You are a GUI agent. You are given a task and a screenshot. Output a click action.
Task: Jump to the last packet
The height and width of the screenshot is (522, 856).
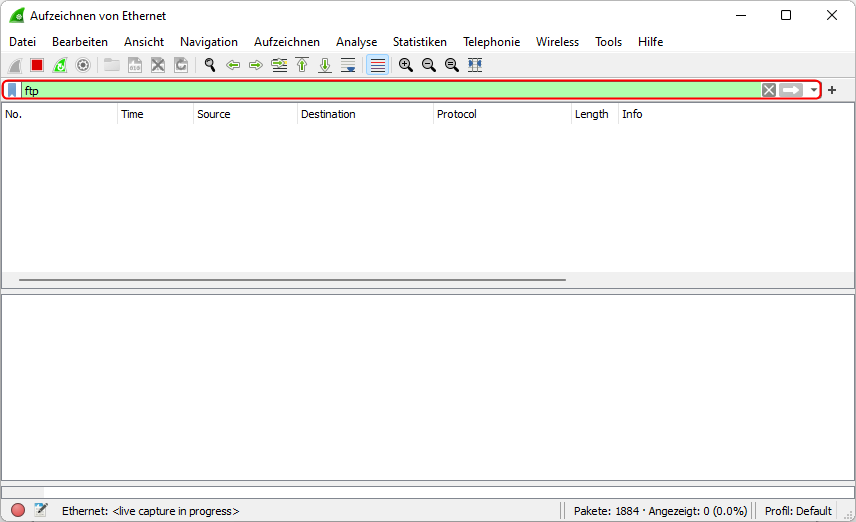pos(325,65)
